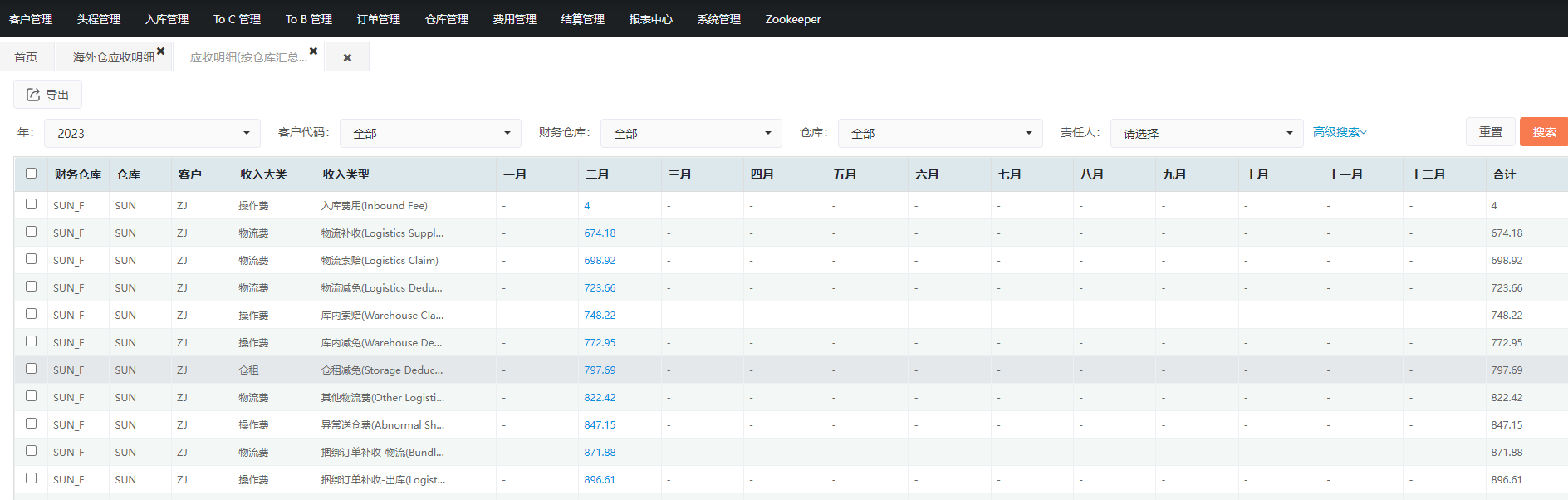
Task: Click the 797.69 link in 二月 column
Action: coord(600,370)
